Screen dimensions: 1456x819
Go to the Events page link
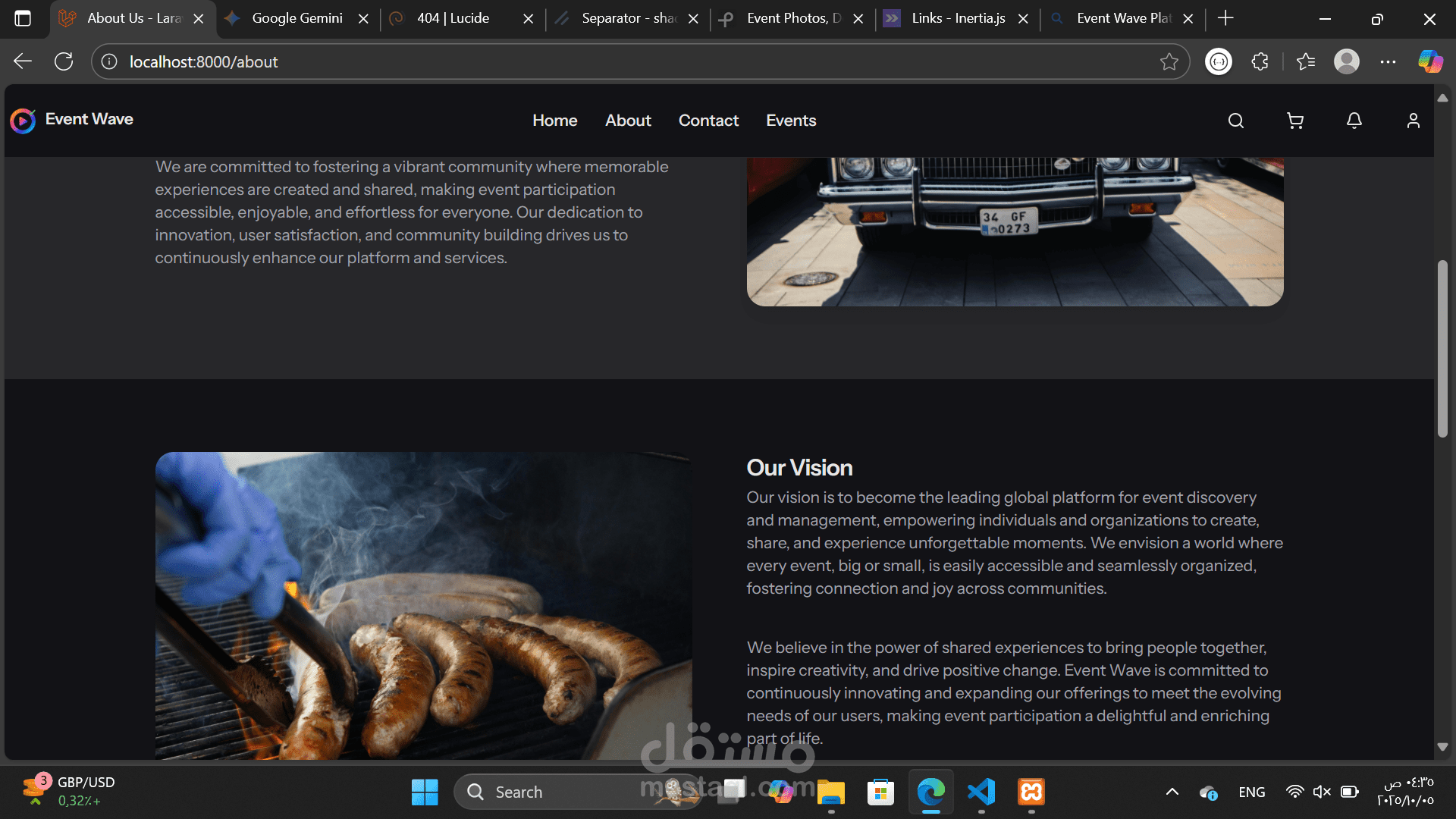pyautogui.click(x=790, y=121)
